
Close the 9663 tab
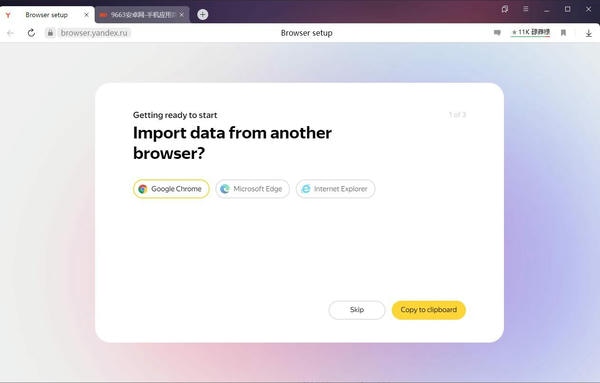click(x=182, y=15)
